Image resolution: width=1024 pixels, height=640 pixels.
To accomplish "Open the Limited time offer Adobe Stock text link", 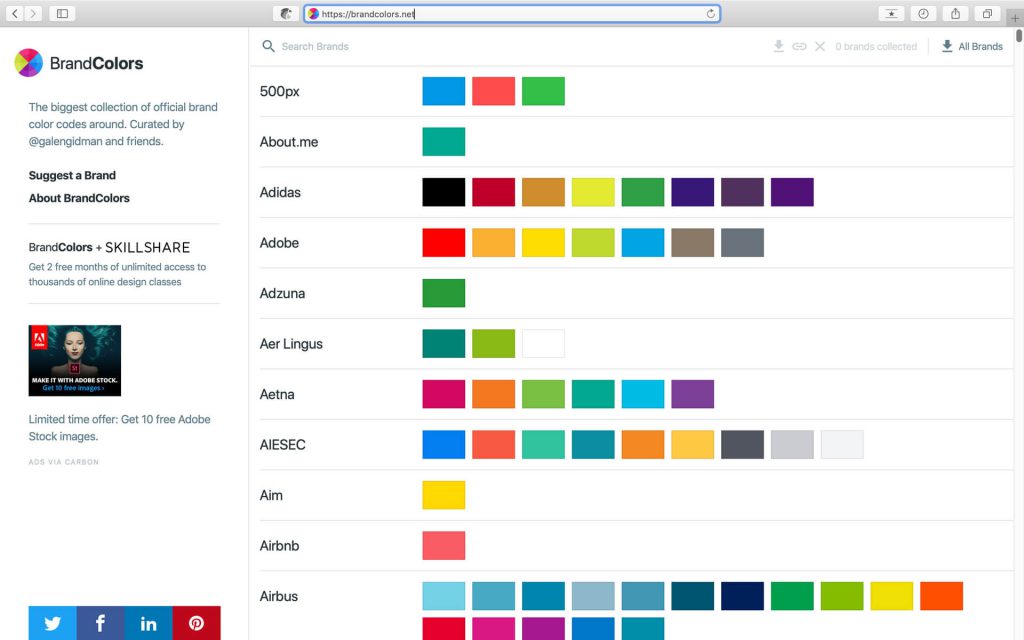I will click(x=120, y=428).
